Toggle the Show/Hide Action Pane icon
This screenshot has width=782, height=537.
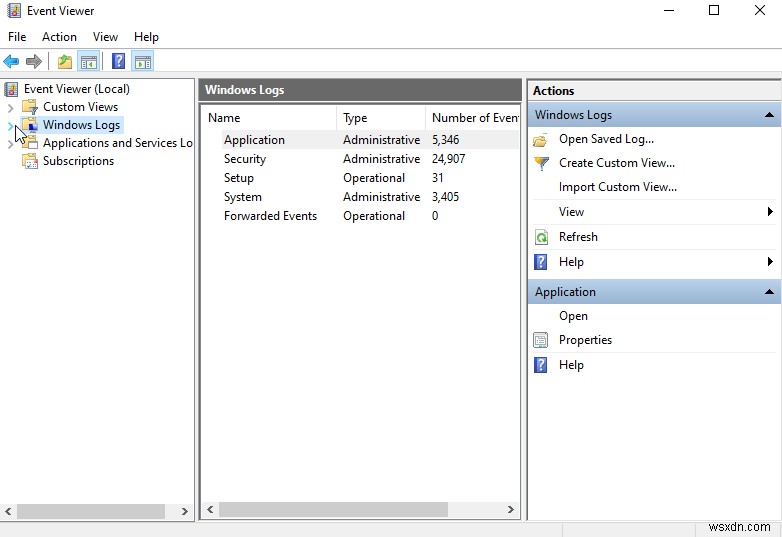(143, 62)
